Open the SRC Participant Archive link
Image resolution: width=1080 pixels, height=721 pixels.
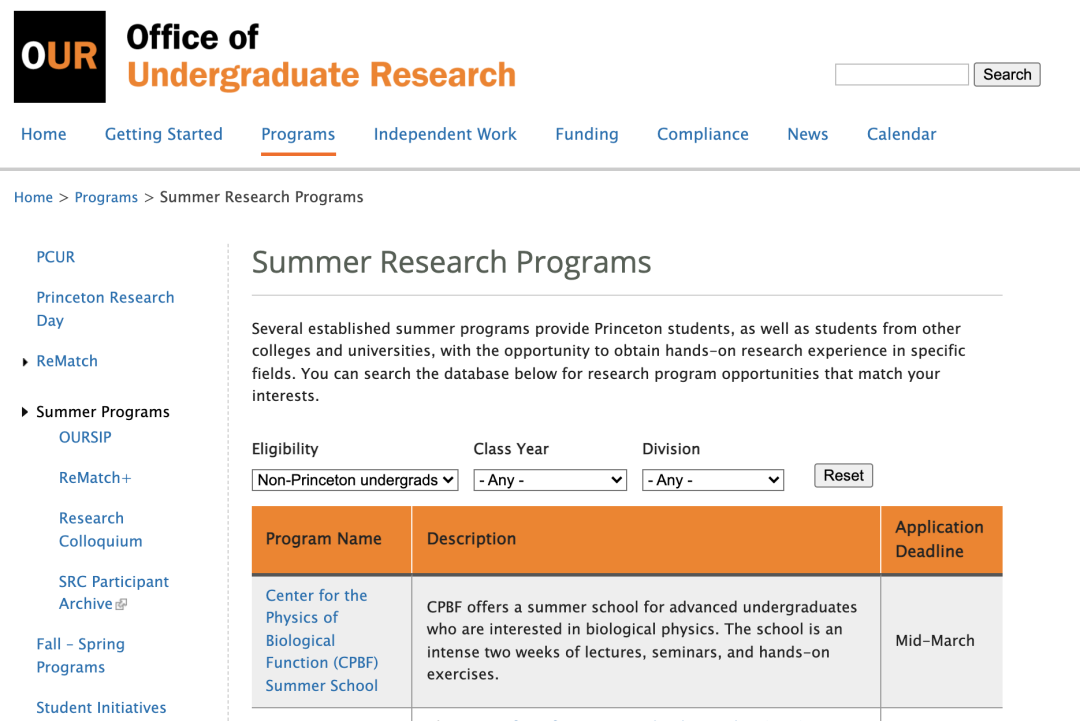(114, 592)
